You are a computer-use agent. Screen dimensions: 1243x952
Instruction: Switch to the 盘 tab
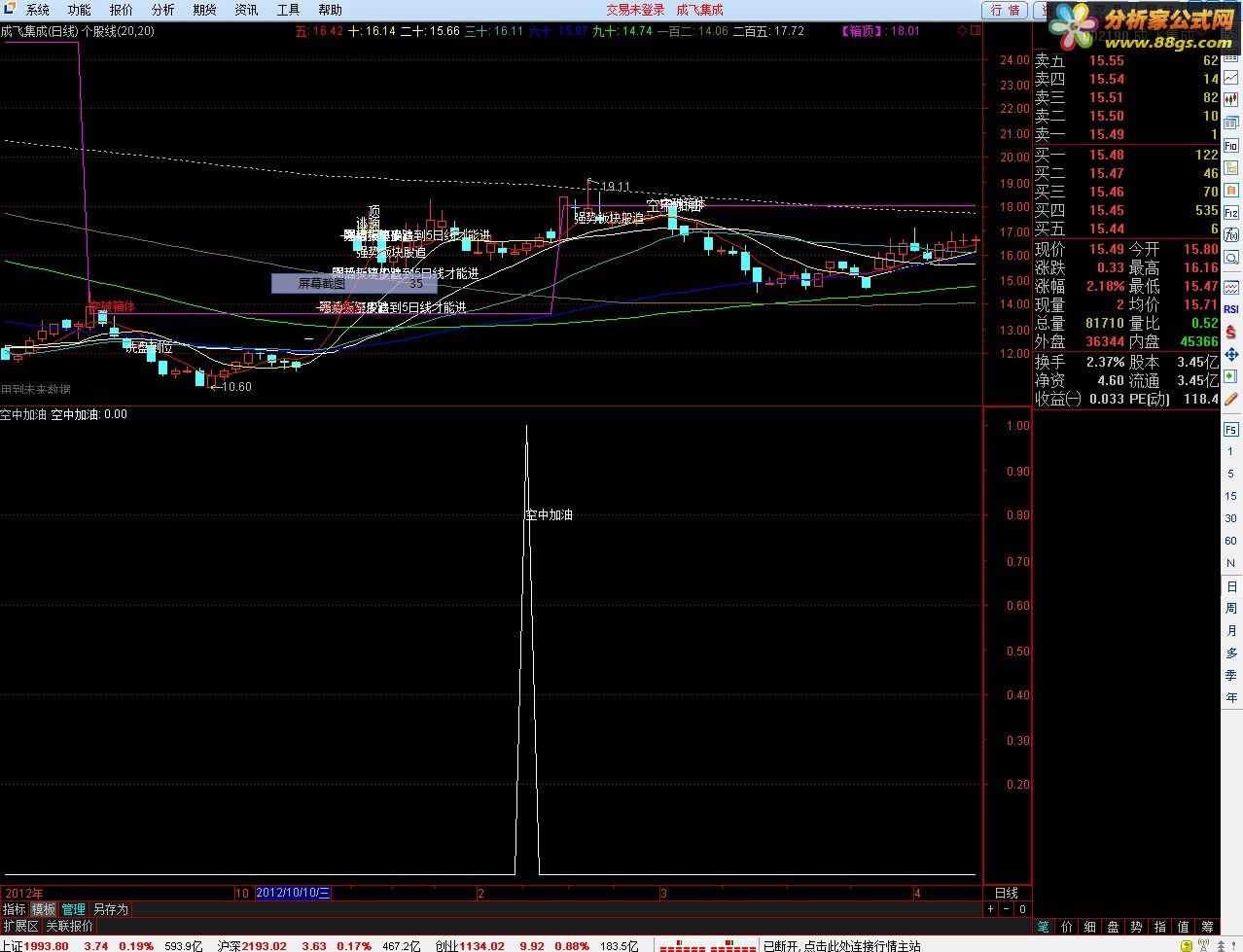[x=1114, y=927]
